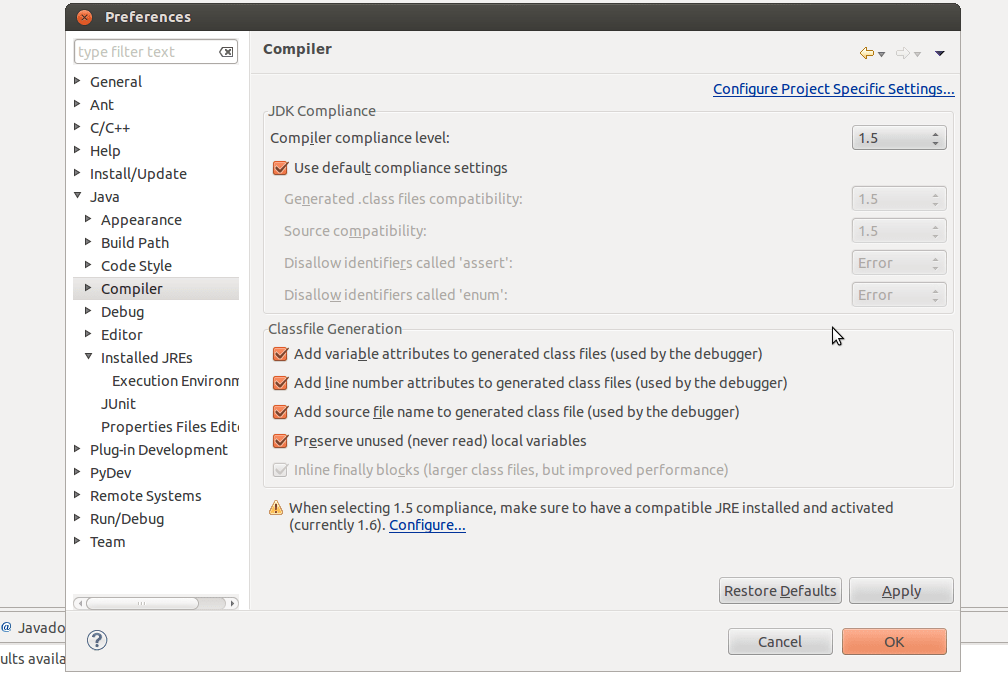Expand the Appearance node under Java
The width and height of the screenshot is (1008, 691).
tap(88, 219)
